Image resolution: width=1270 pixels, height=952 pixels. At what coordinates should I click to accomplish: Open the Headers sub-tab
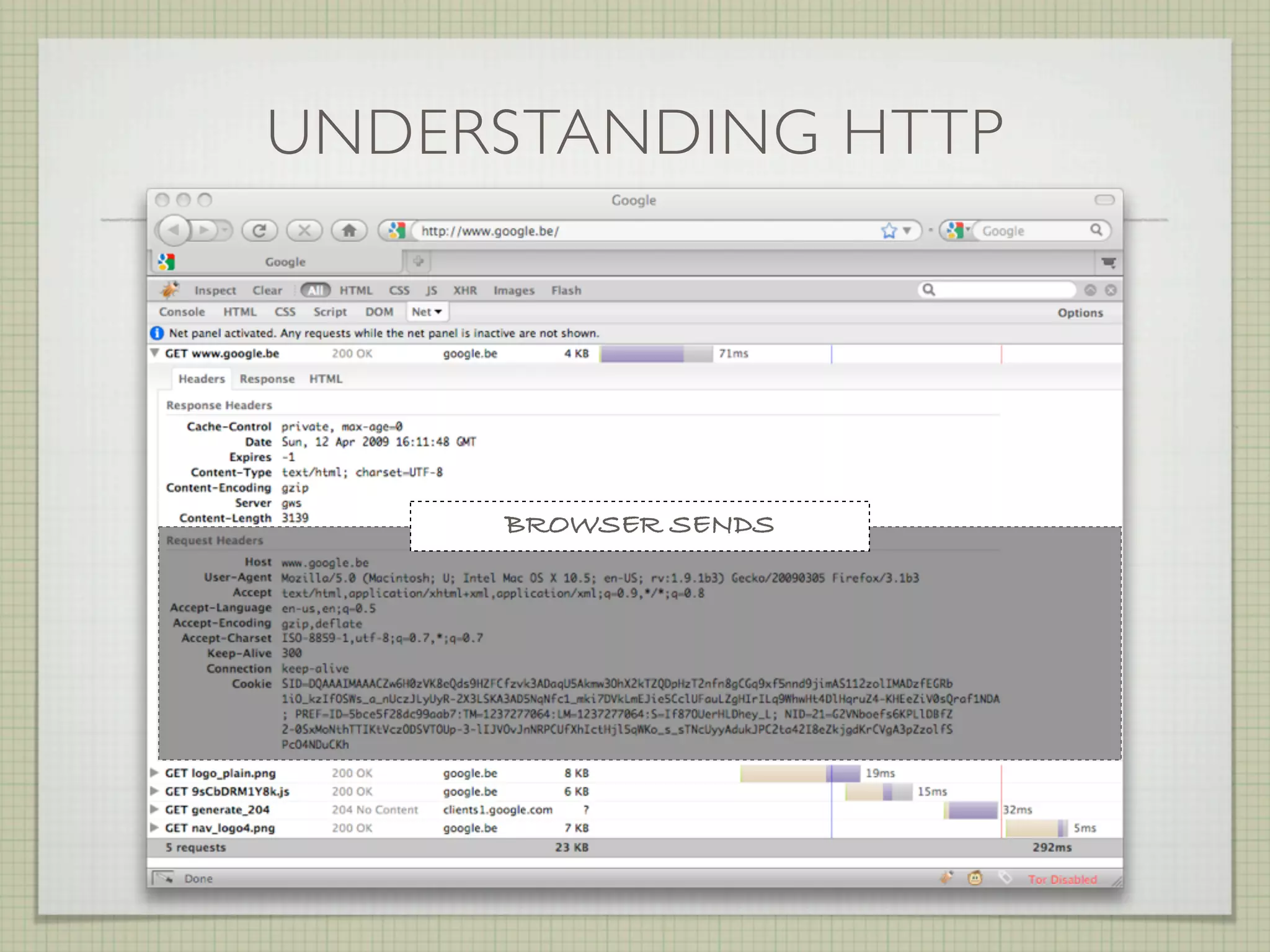click(202, 379)
